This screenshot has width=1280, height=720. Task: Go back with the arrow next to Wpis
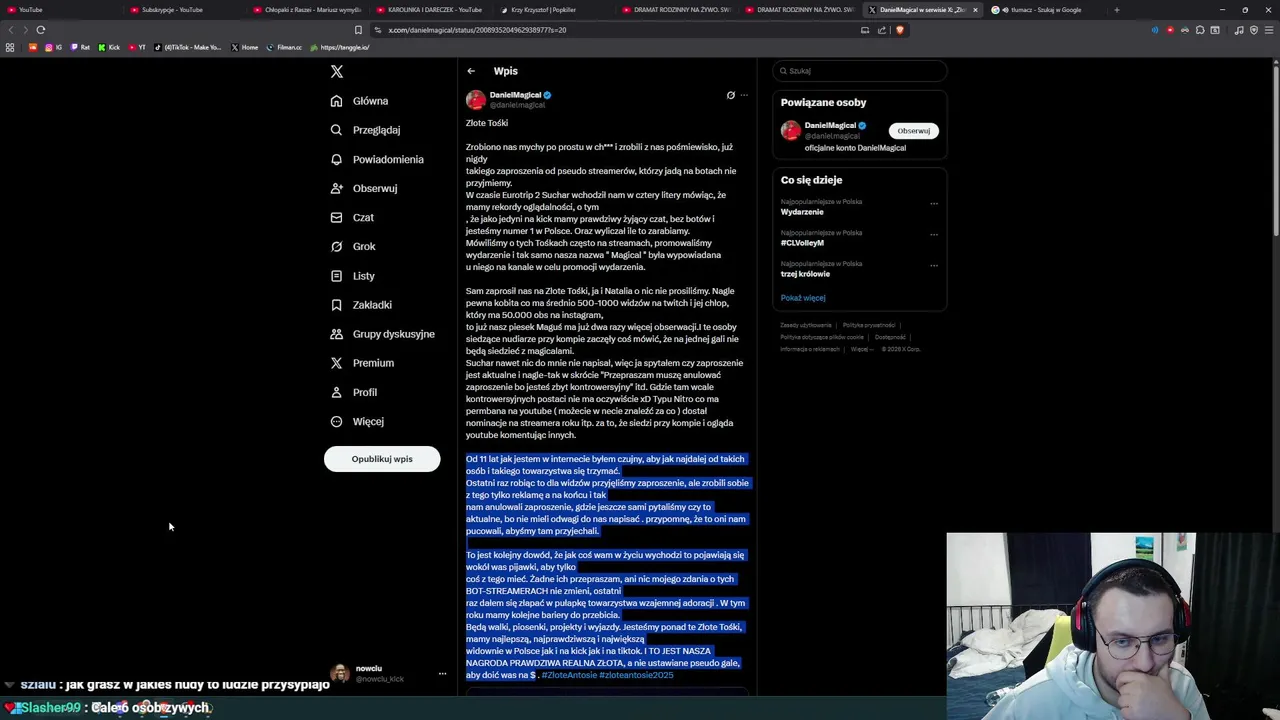point(471,71)
